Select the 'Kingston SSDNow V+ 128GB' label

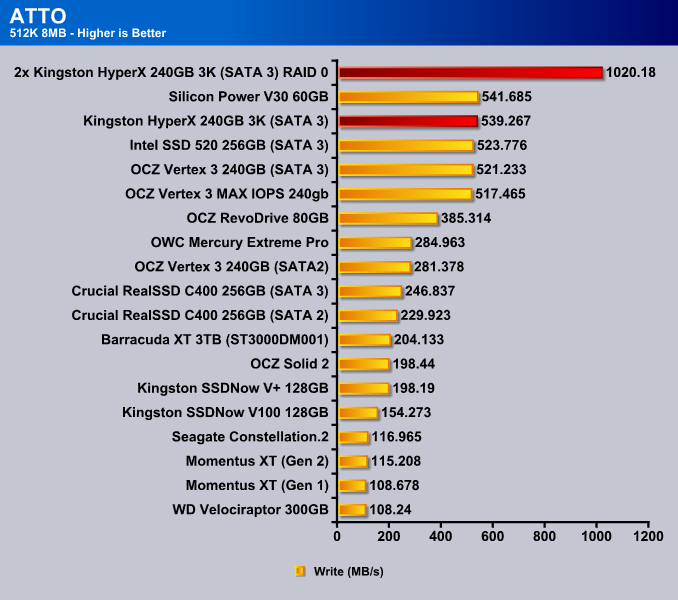(x=233, y=388)
